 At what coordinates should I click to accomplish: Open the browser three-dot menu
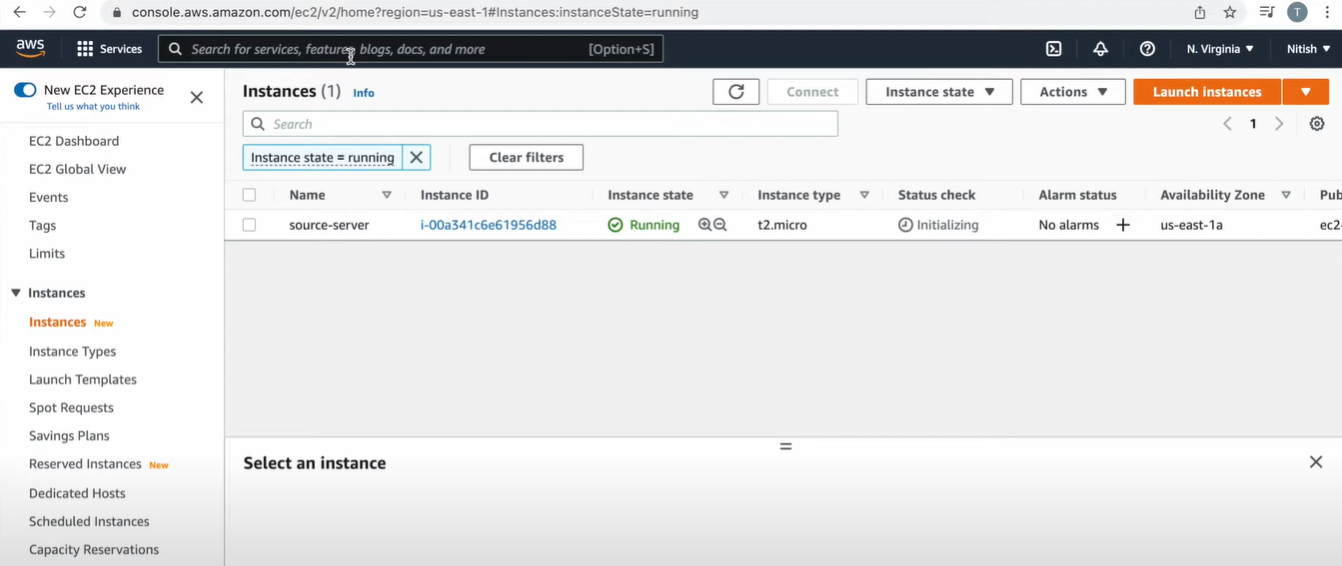click(1328, 12)
